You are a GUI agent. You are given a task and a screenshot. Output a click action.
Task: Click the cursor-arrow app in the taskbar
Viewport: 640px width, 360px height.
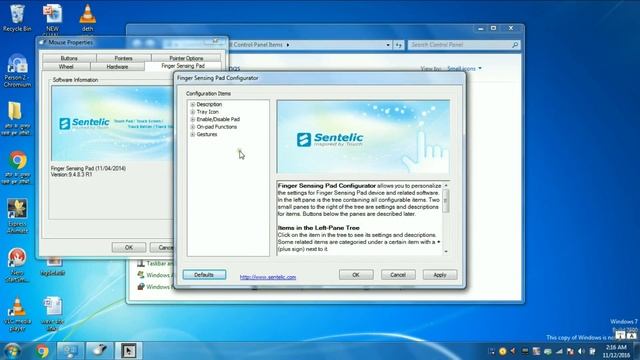pyautogui.click(x=128, y=351)
